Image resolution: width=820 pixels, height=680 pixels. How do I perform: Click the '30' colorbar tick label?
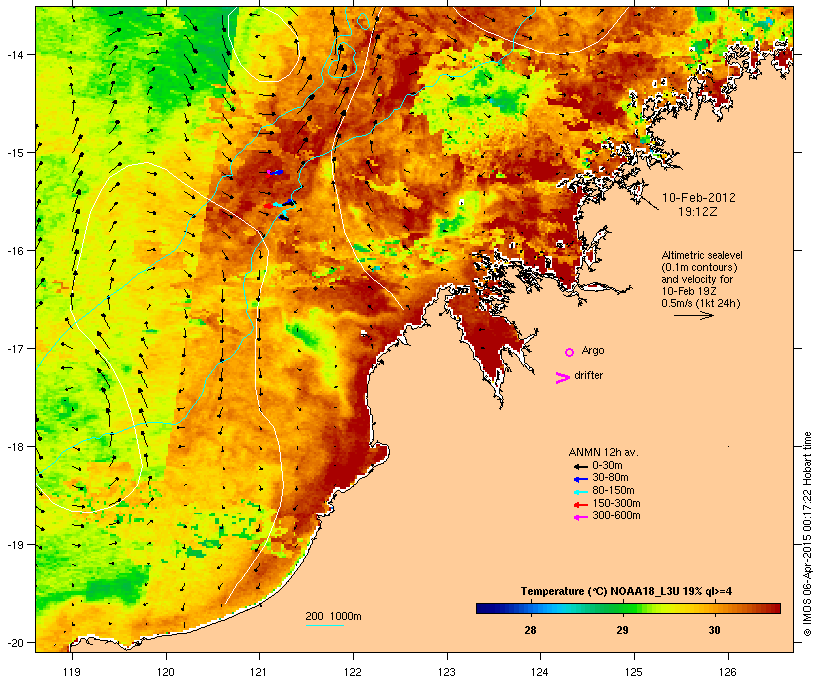tap(714, 630)
